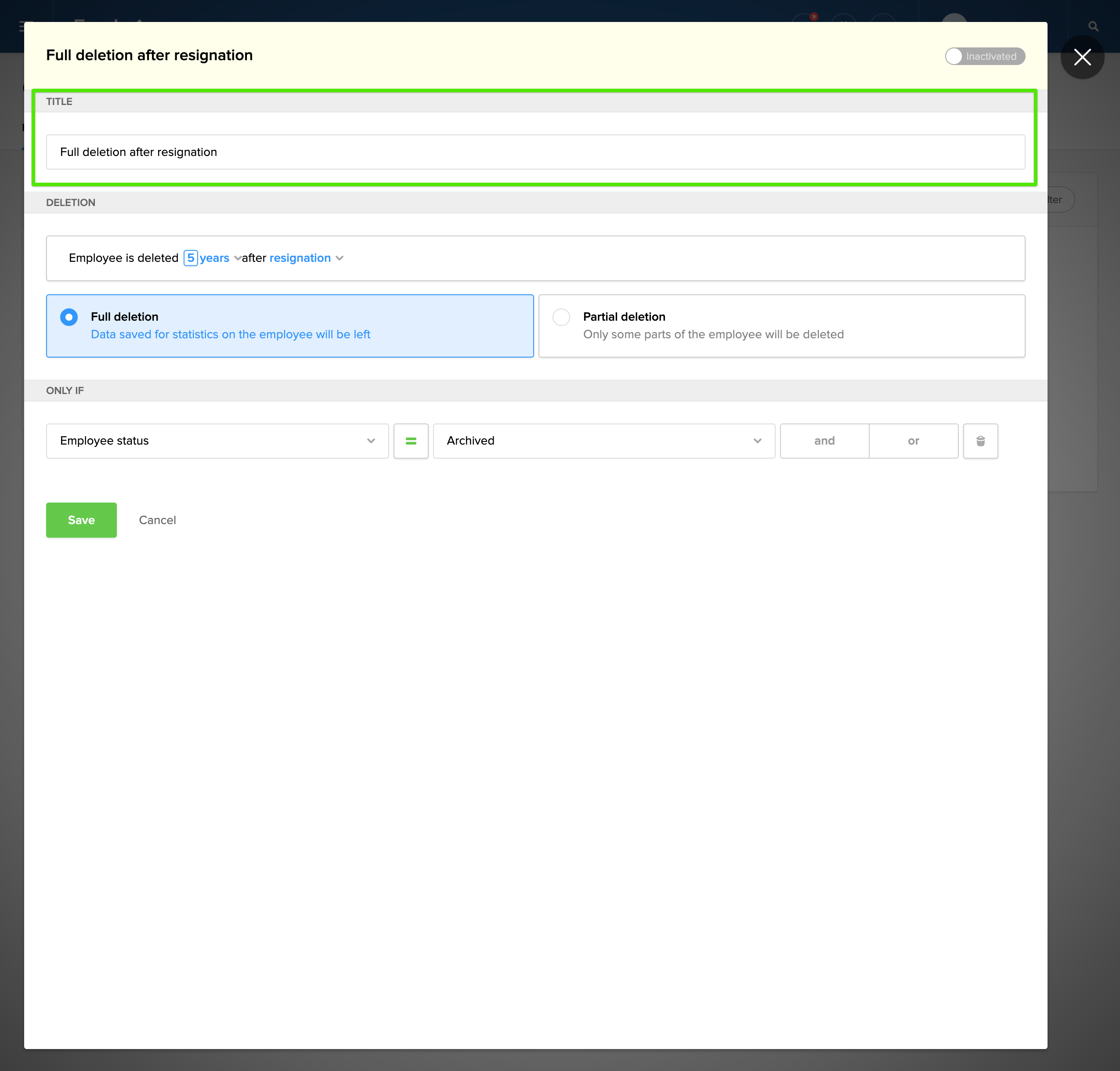Select the Full deletion radio button
This screenshot has height=1071, width=1120.
point(69,317)
